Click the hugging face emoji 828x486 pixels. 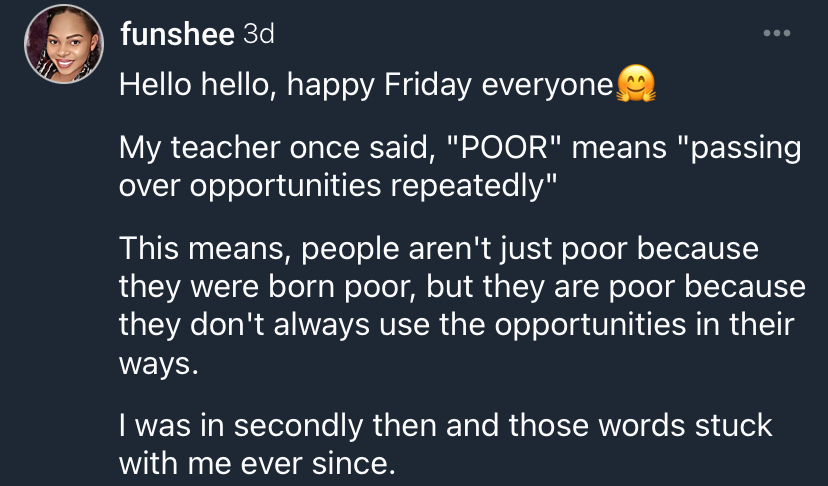[x=636, y=83]
